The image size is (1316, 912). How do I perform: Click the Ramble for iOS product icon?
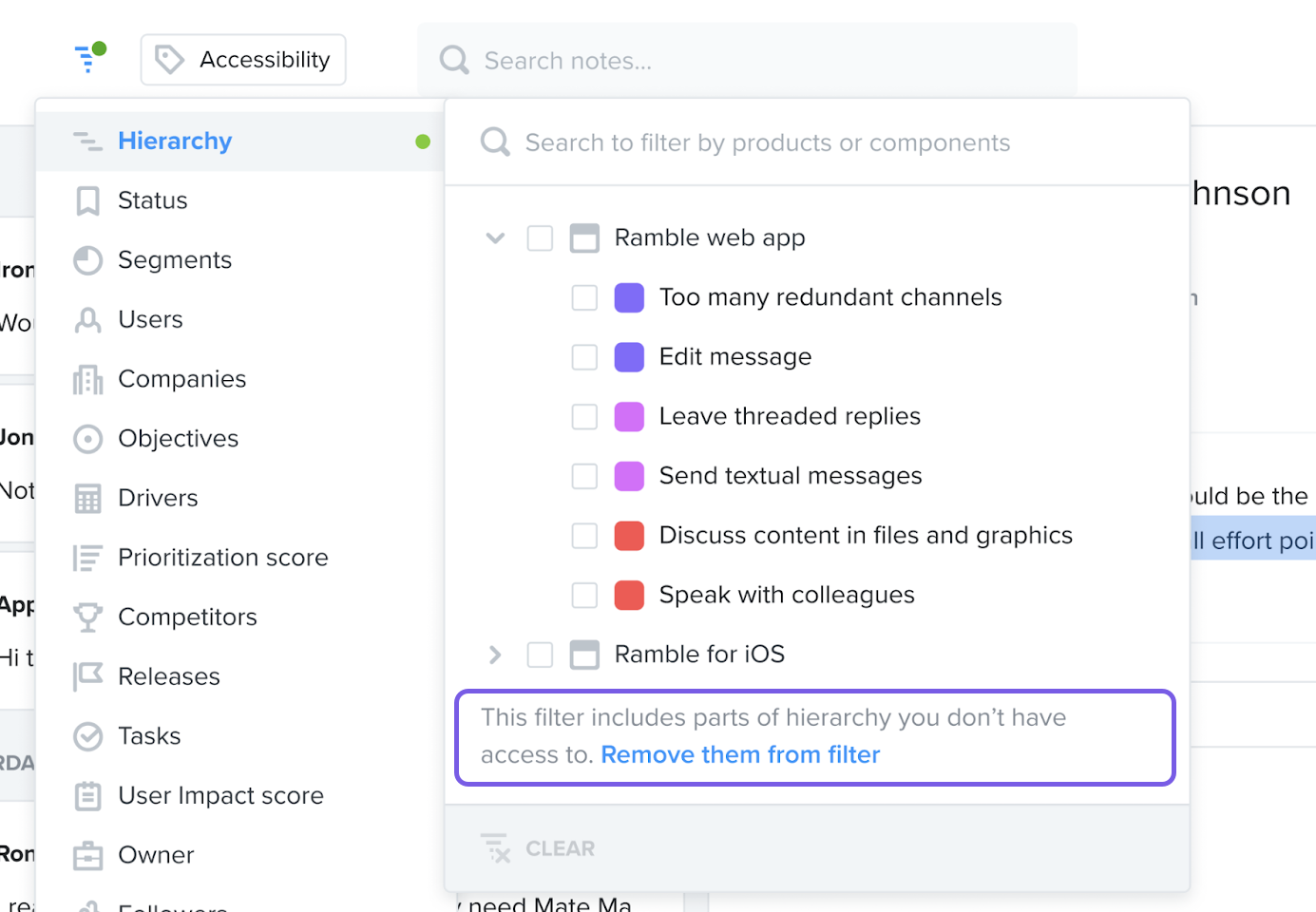584,655
